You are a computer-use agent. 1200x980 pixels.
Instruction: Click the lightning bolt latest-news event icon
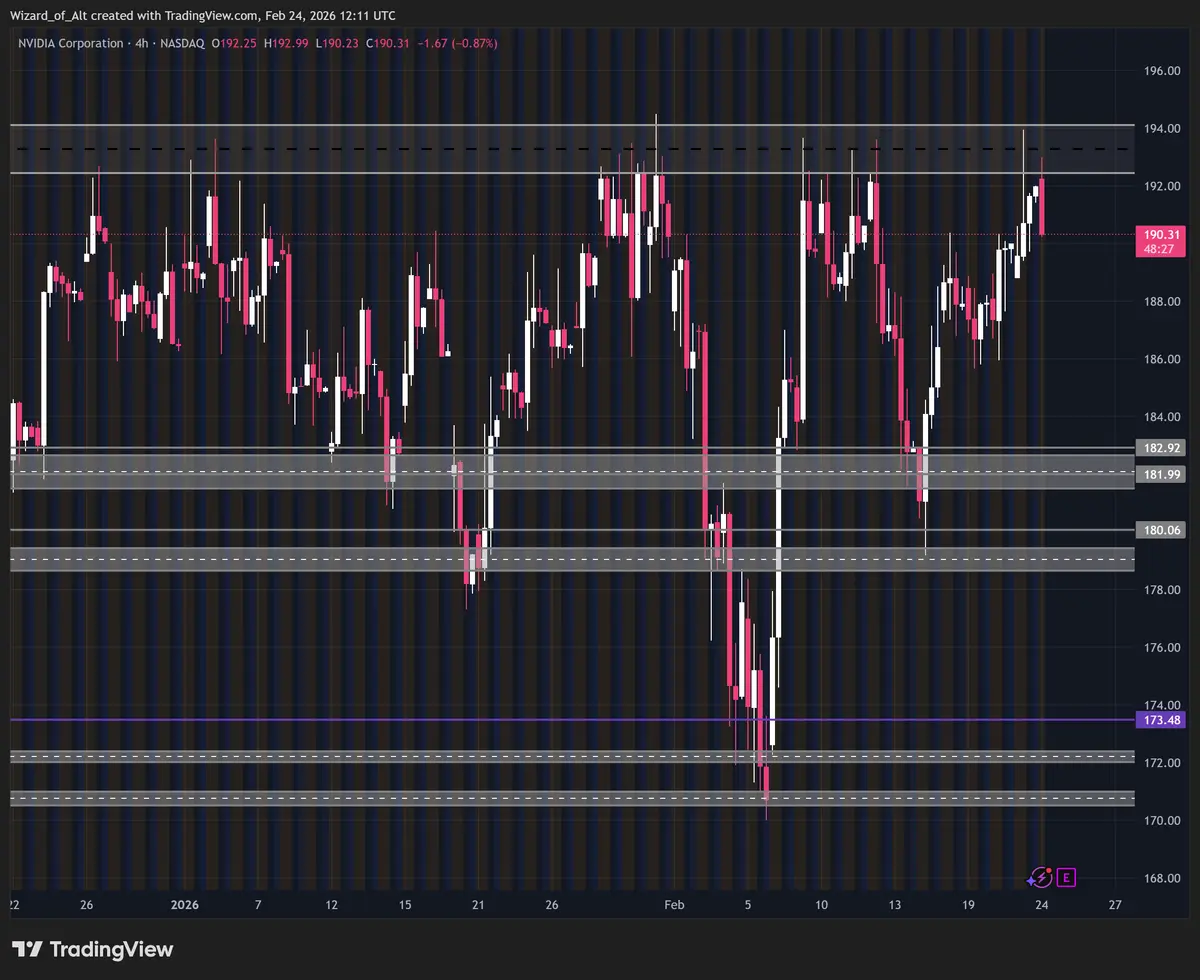[x=1040, y=878]
